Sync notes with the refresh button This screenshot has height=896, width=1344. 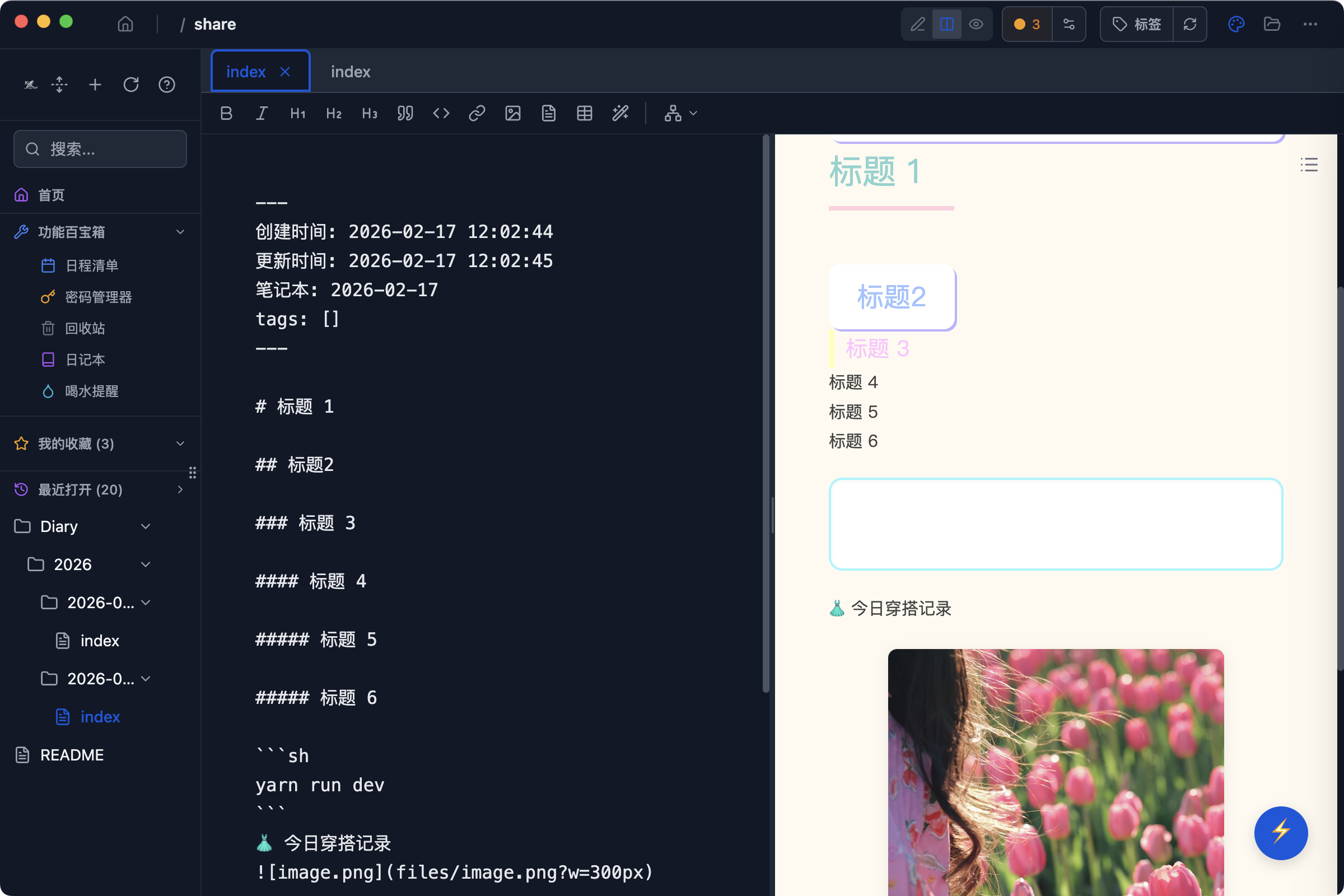coord(1191,24)
